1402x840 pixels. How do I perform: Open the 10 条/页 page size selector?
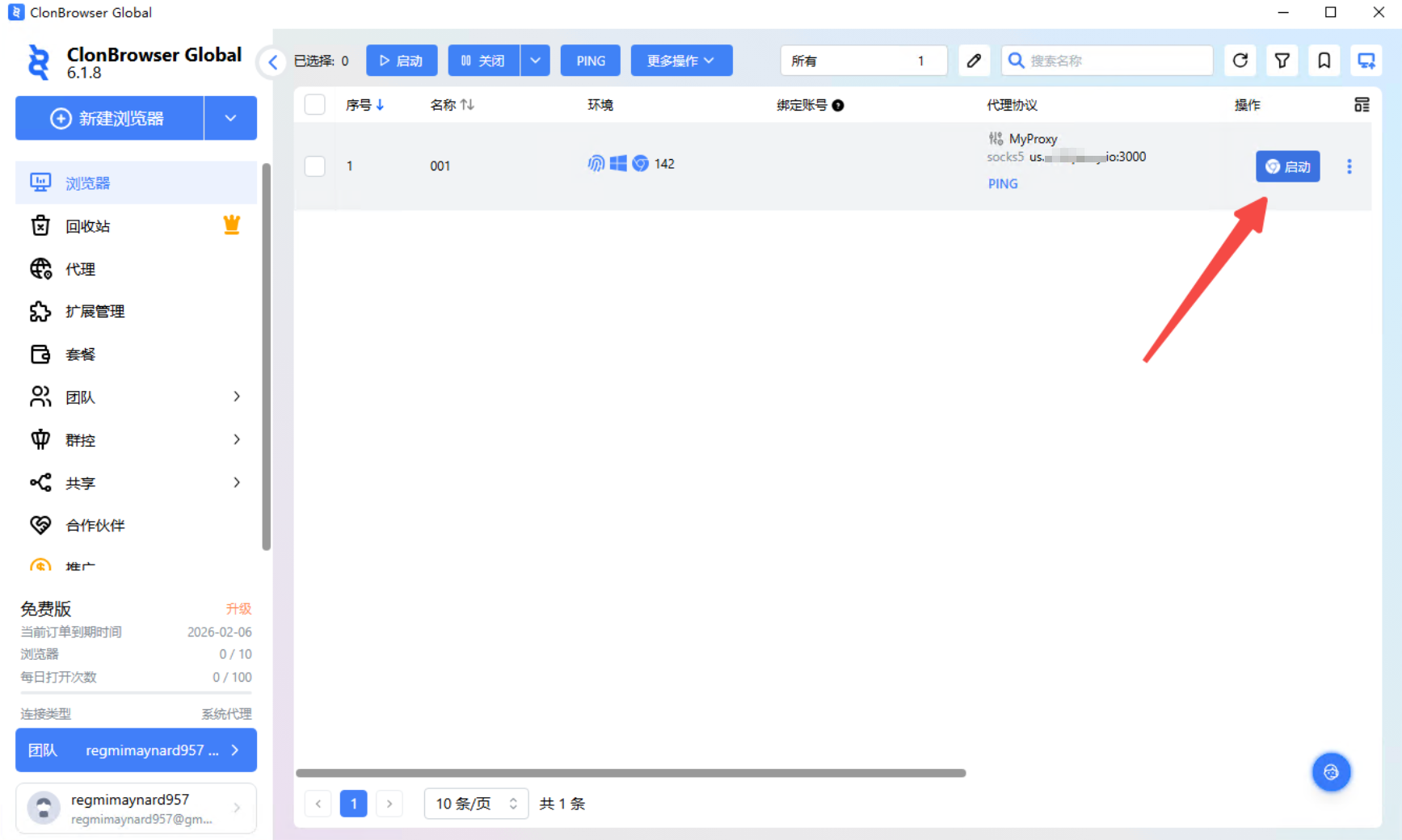pyautogui.click(x=476, y=804)
